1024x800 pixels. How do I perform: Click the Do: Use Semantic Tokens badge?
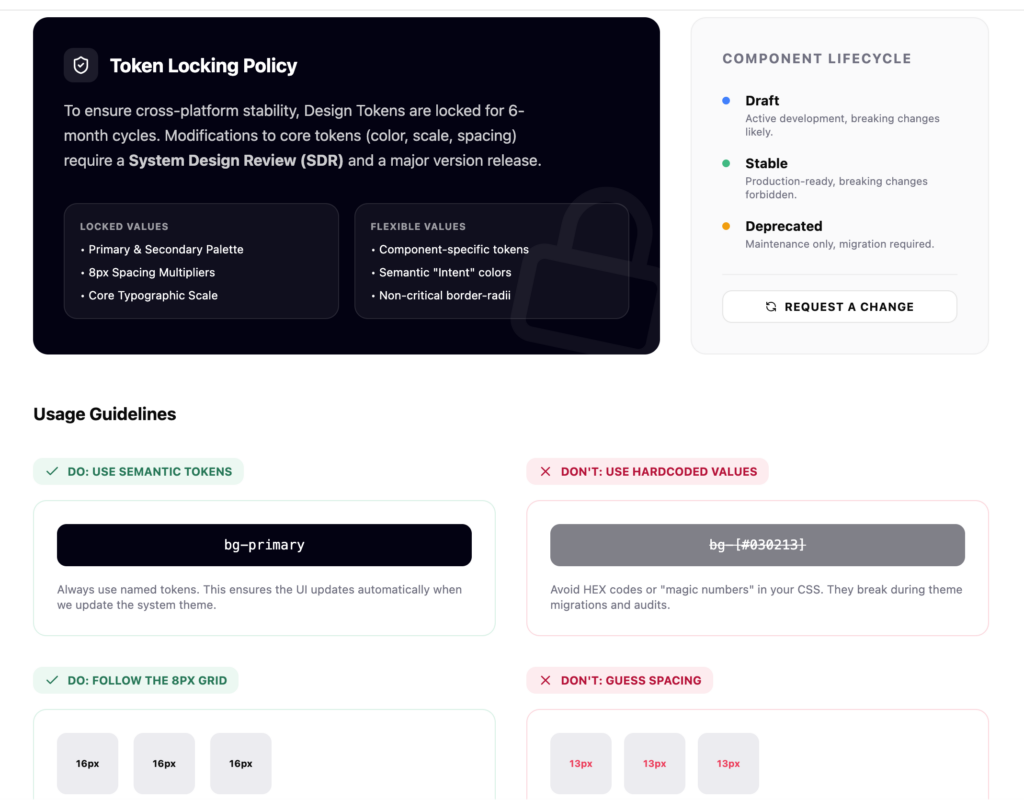[x=138, y=471]
